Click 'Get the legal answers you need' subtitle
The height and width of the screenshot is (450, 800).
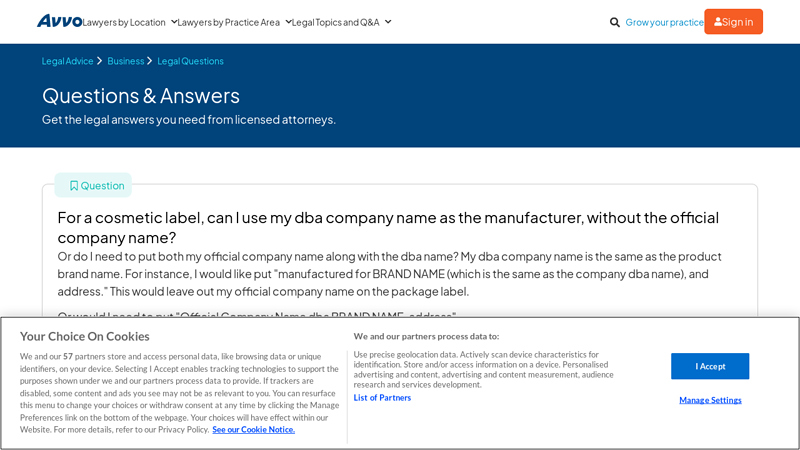coord(189,119)
